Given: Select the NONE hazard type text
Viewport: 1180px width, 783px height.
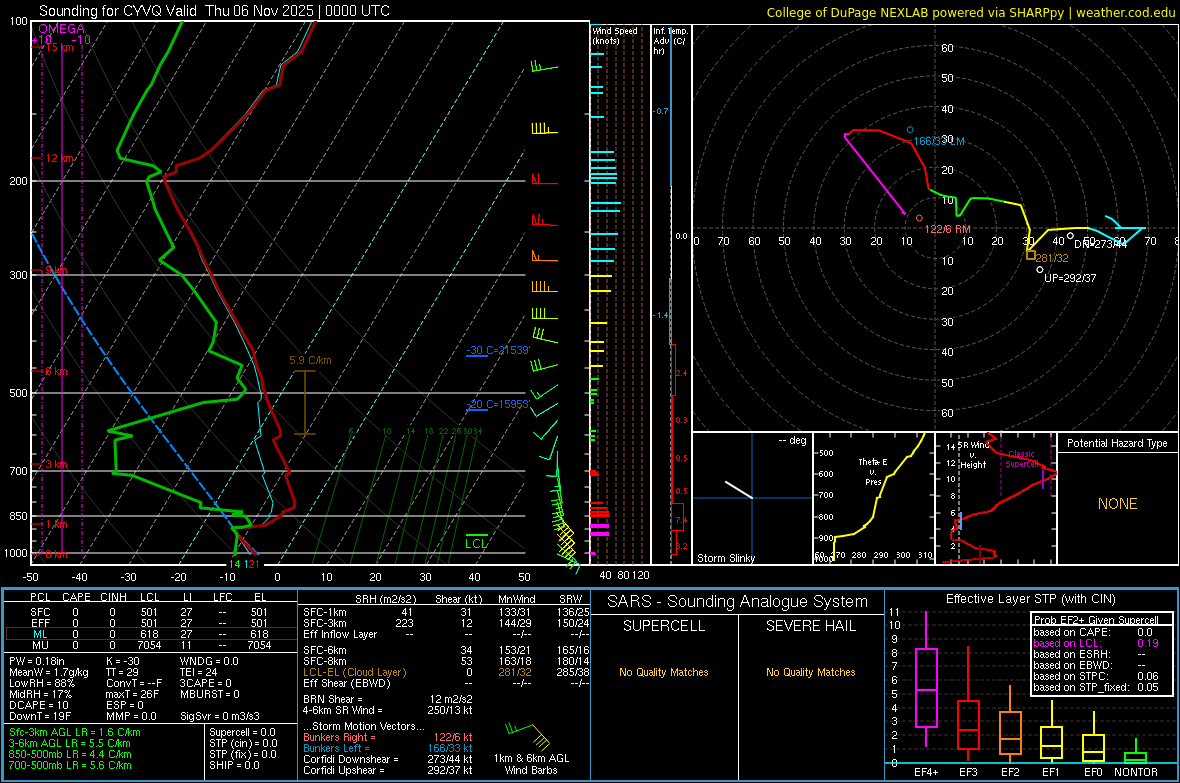Looking at the screenshot, I should click(x=1117, y=504).
